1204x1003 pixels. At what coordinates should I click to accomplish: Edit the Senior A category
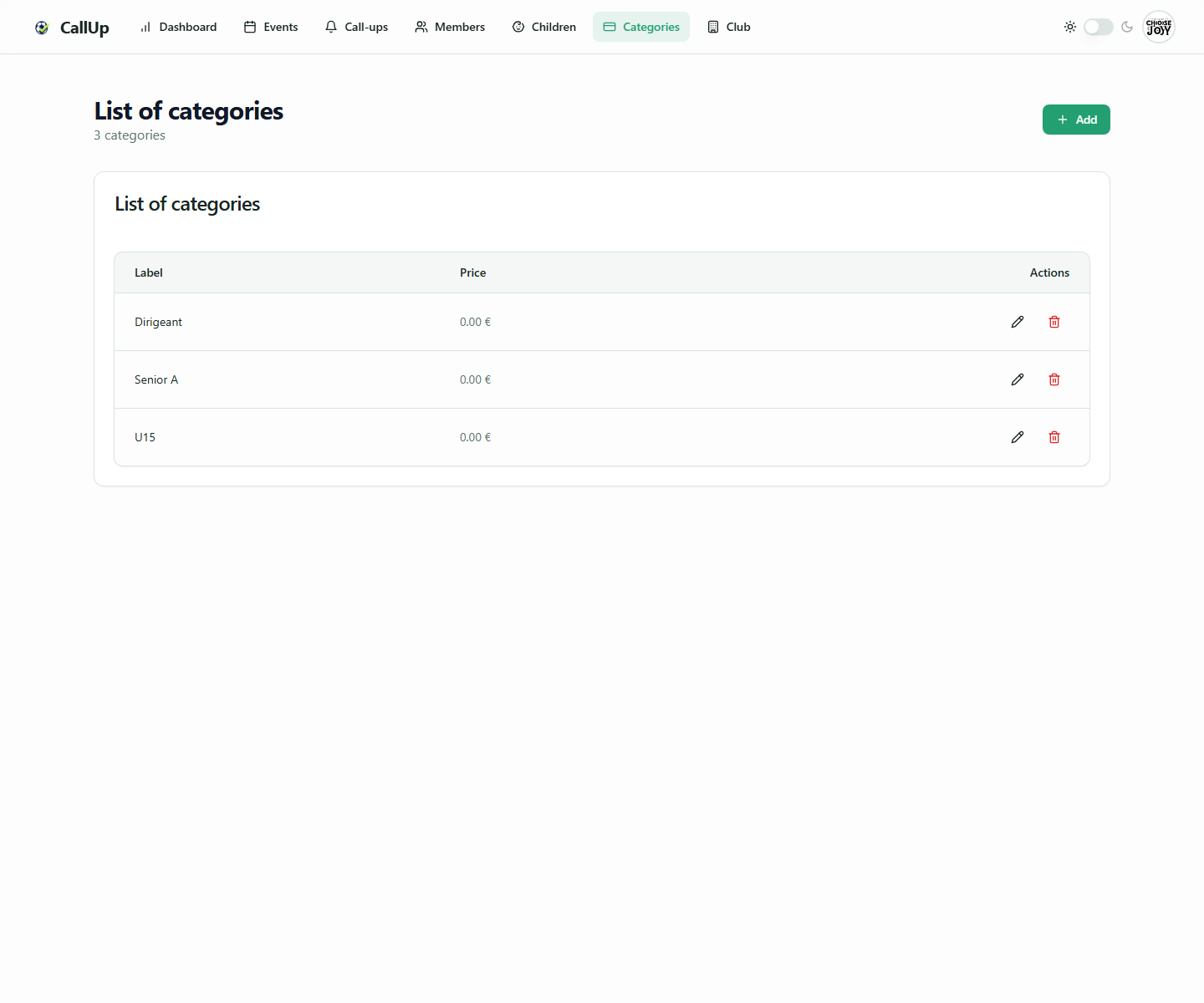point(1018,379)
